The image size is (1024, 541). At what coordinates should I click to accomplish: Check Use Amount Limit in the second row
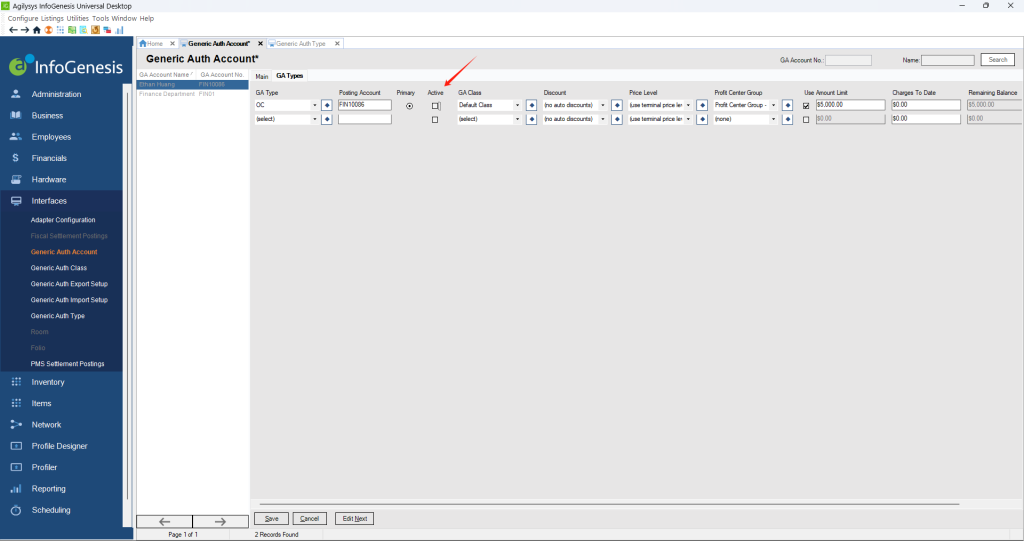[806, 120]
